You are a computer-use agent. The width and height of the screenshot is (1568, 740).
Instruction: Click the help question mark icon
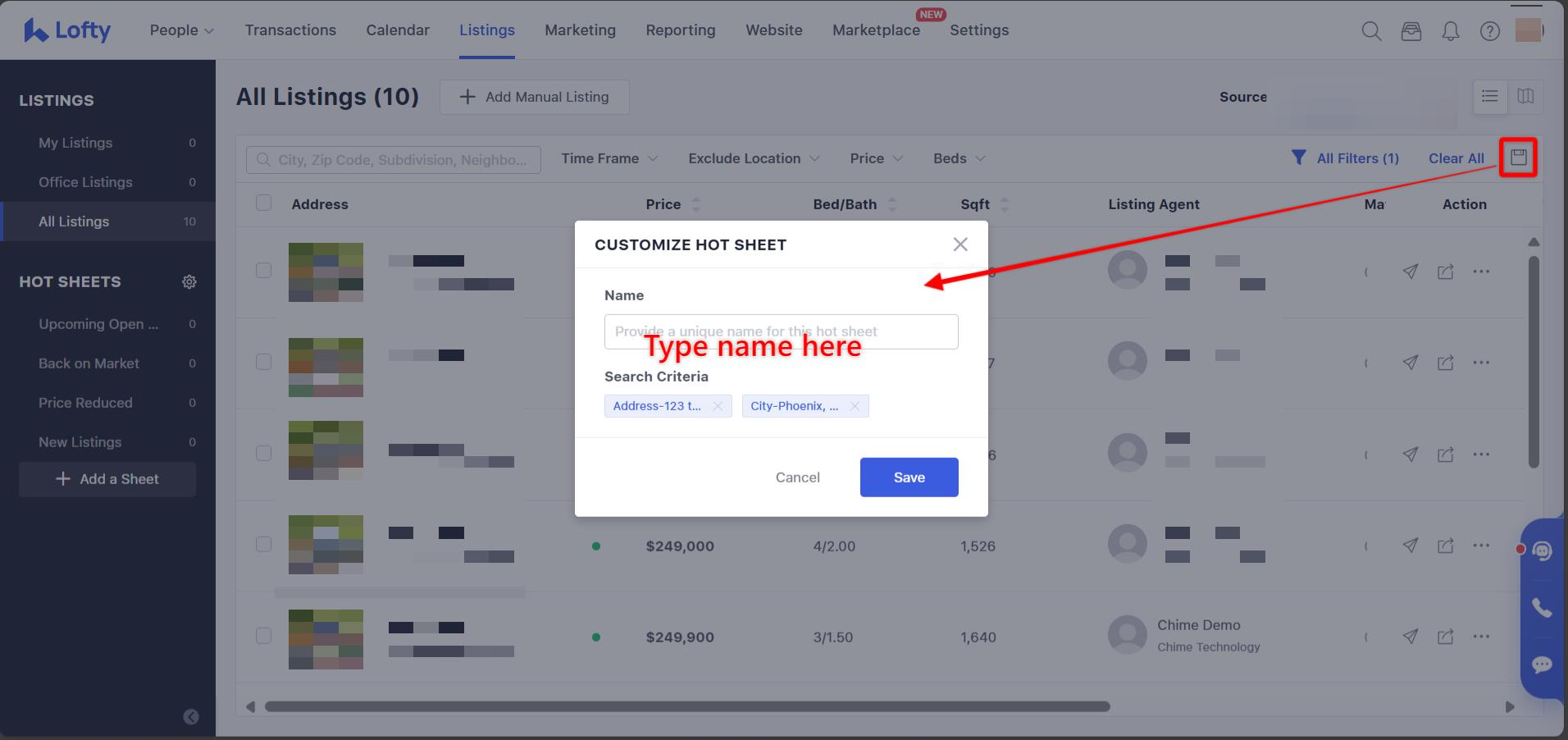click(1489, 31)
